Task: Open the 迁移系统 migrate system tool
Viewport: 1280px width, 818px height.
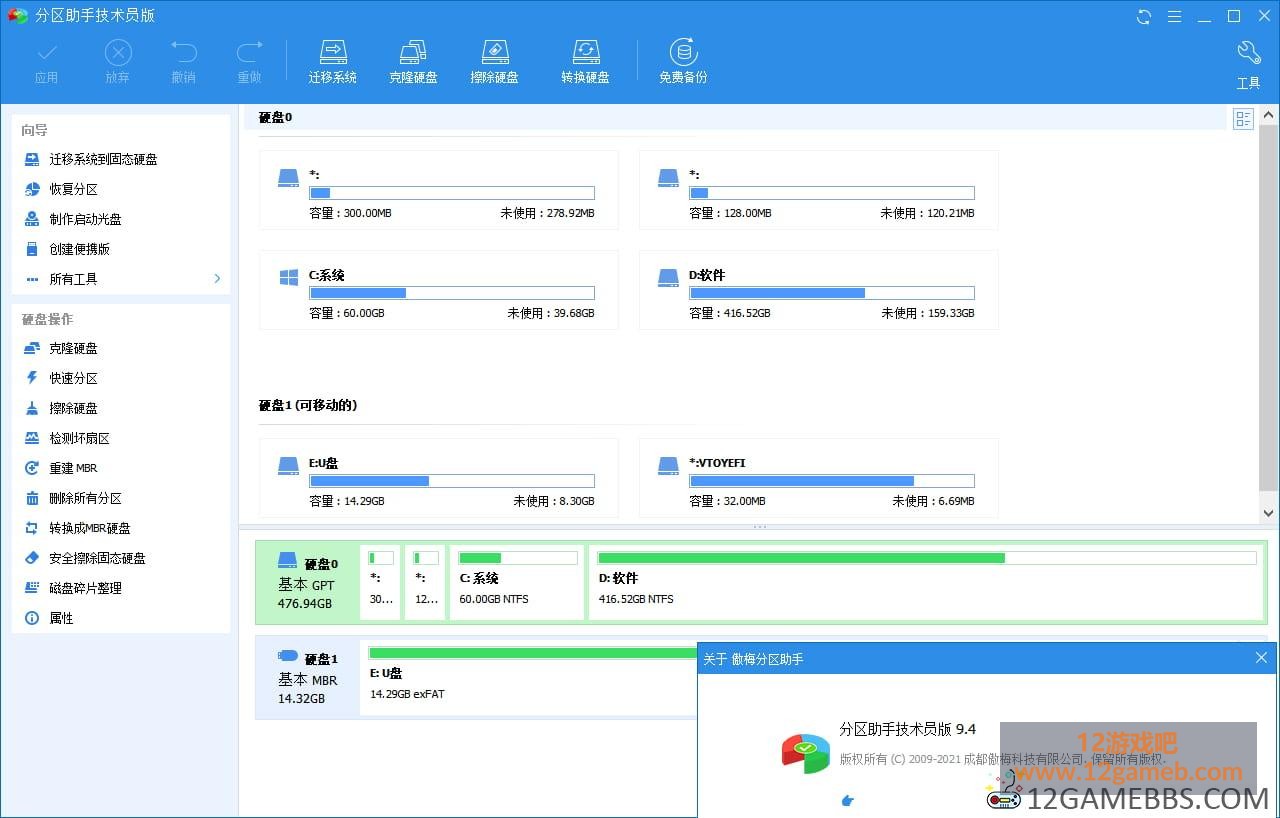Action: [x=333, y=62]
